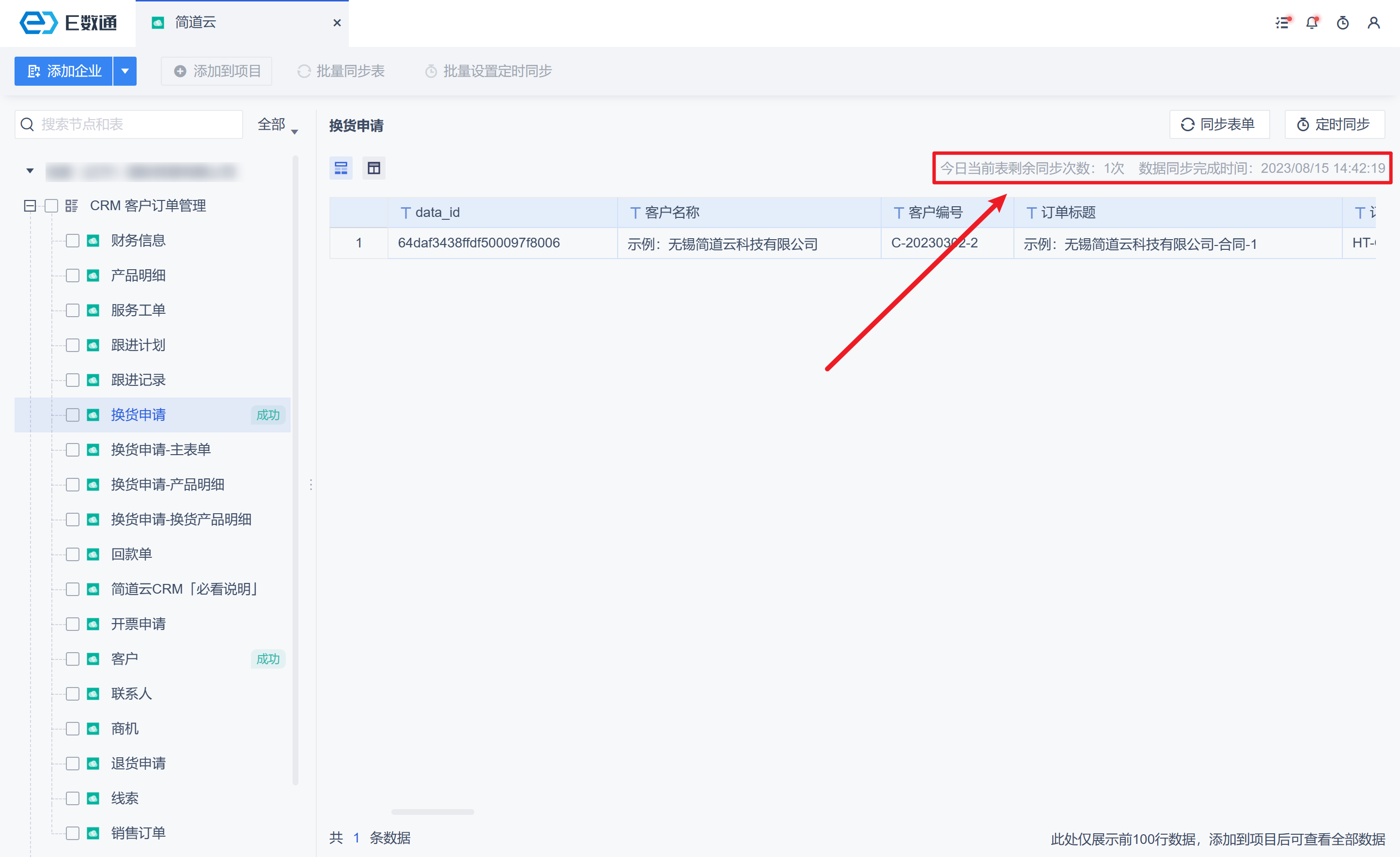Click the 定时同步 button
The height and width of the screenshot is (857, 1400).
coord(1334,124)
